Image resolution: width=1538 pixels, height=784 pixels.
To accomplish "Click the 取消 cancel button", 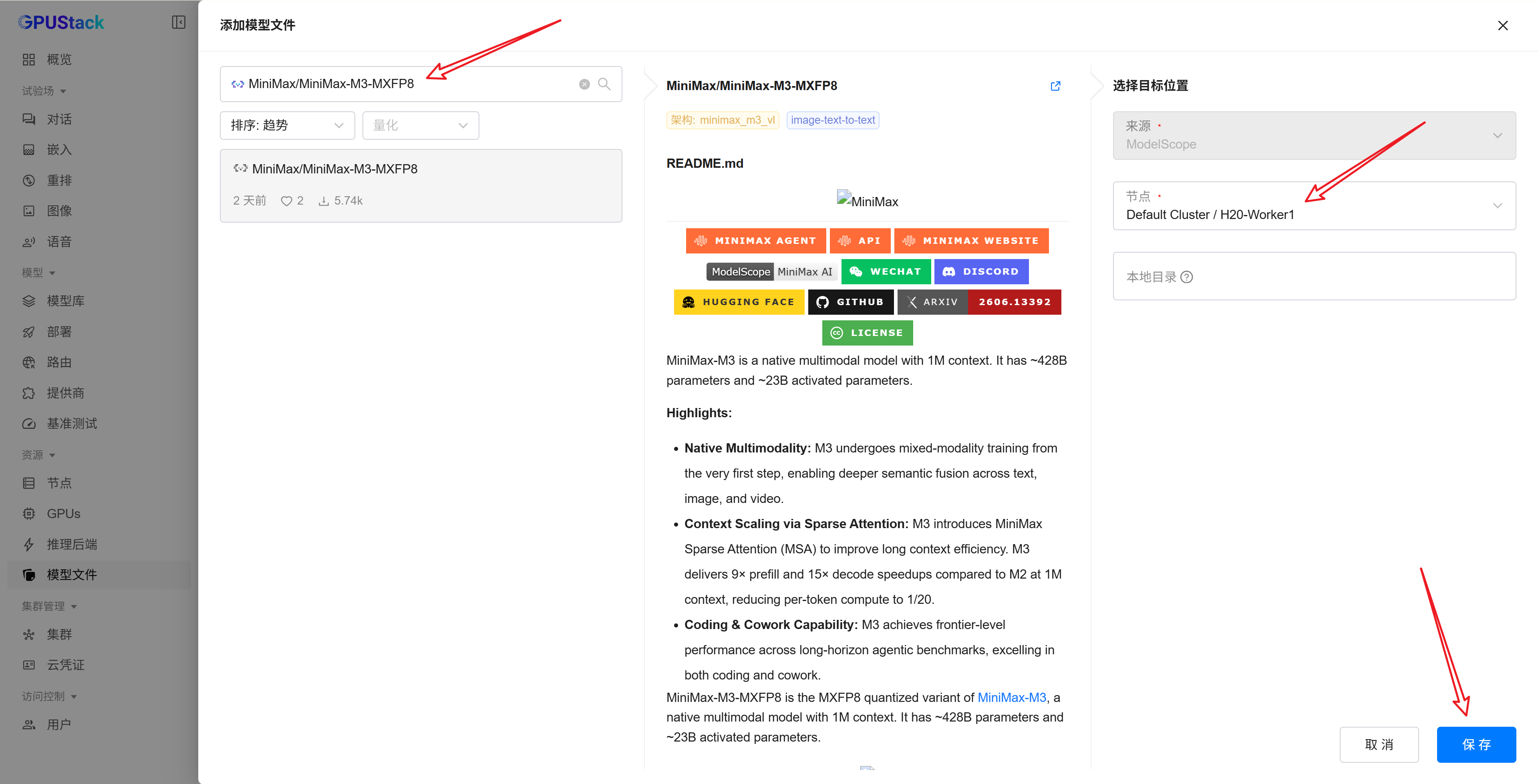I will click(x=1379, y=745).
